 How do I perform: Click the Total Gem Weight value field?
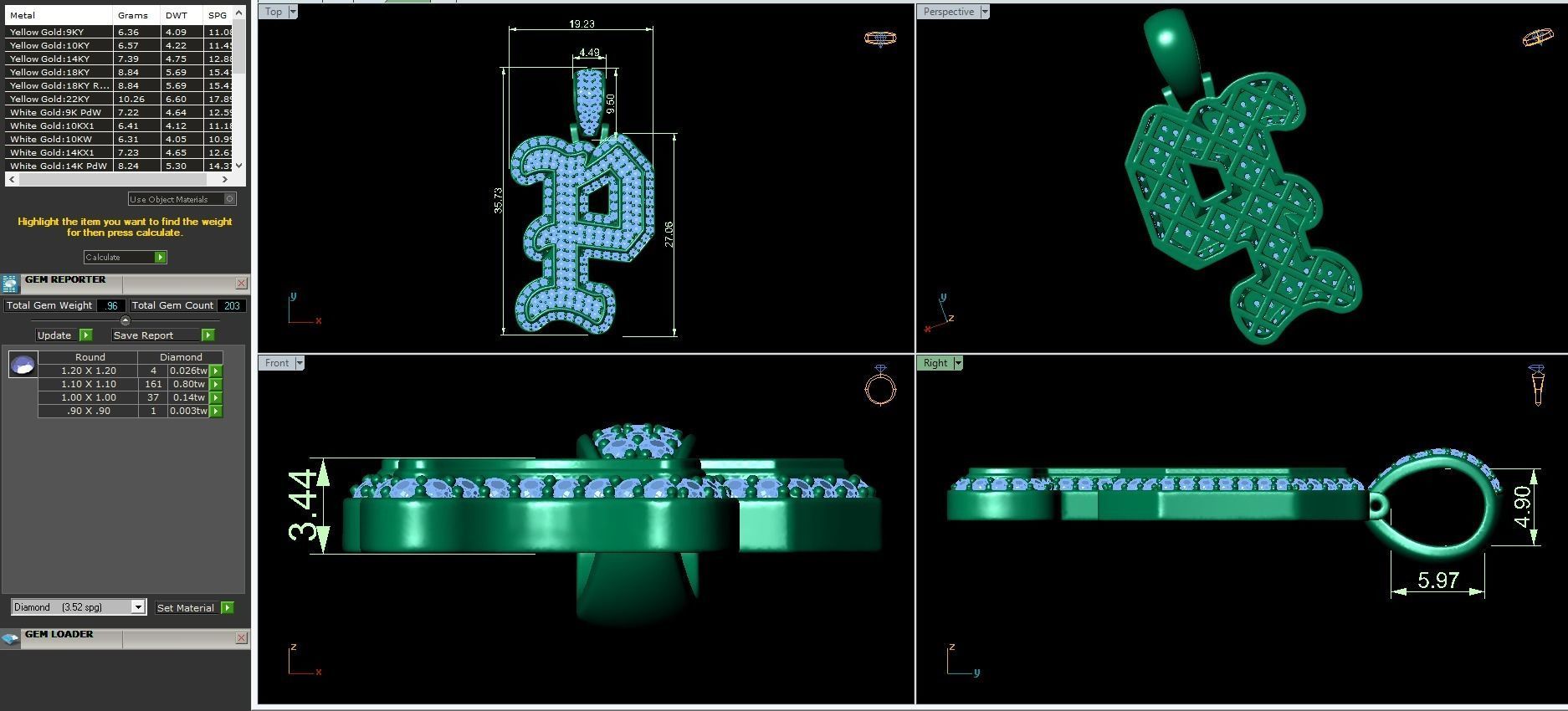tap(111, 306)
